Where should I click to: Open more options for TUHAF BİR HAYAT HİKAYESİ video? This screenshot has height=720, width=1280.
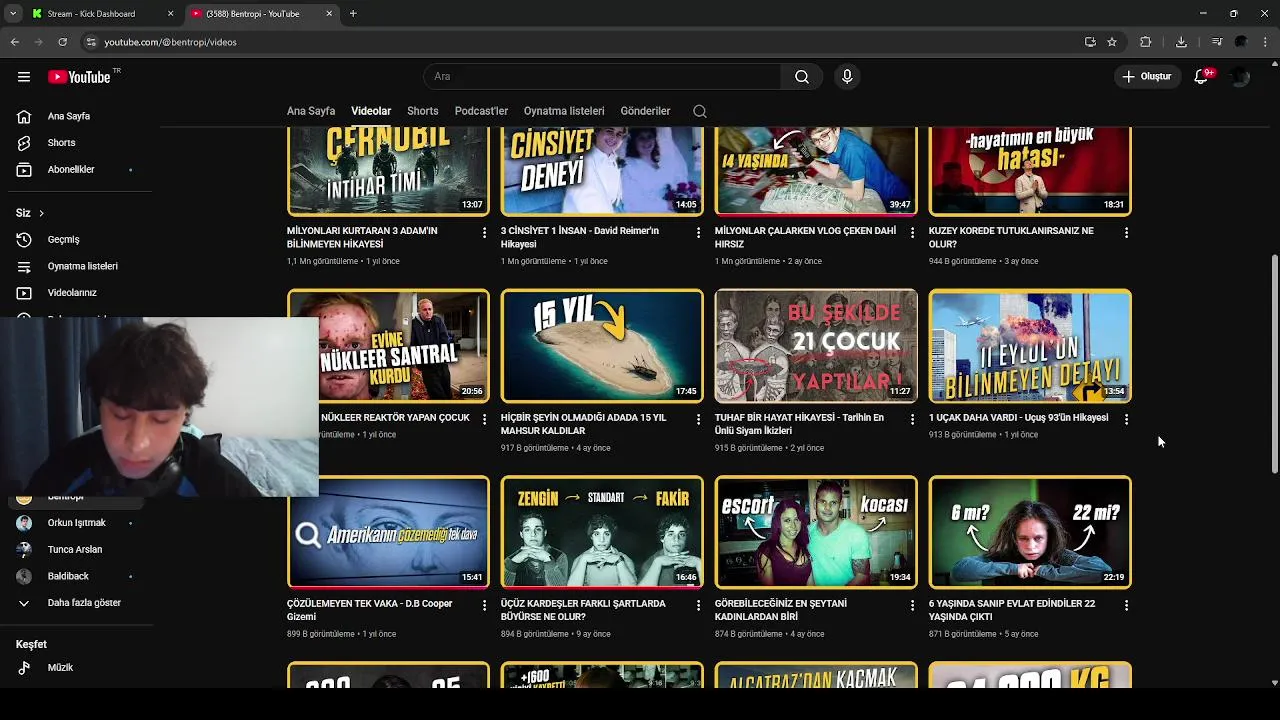pyautogui.click(x=912, y=419)
